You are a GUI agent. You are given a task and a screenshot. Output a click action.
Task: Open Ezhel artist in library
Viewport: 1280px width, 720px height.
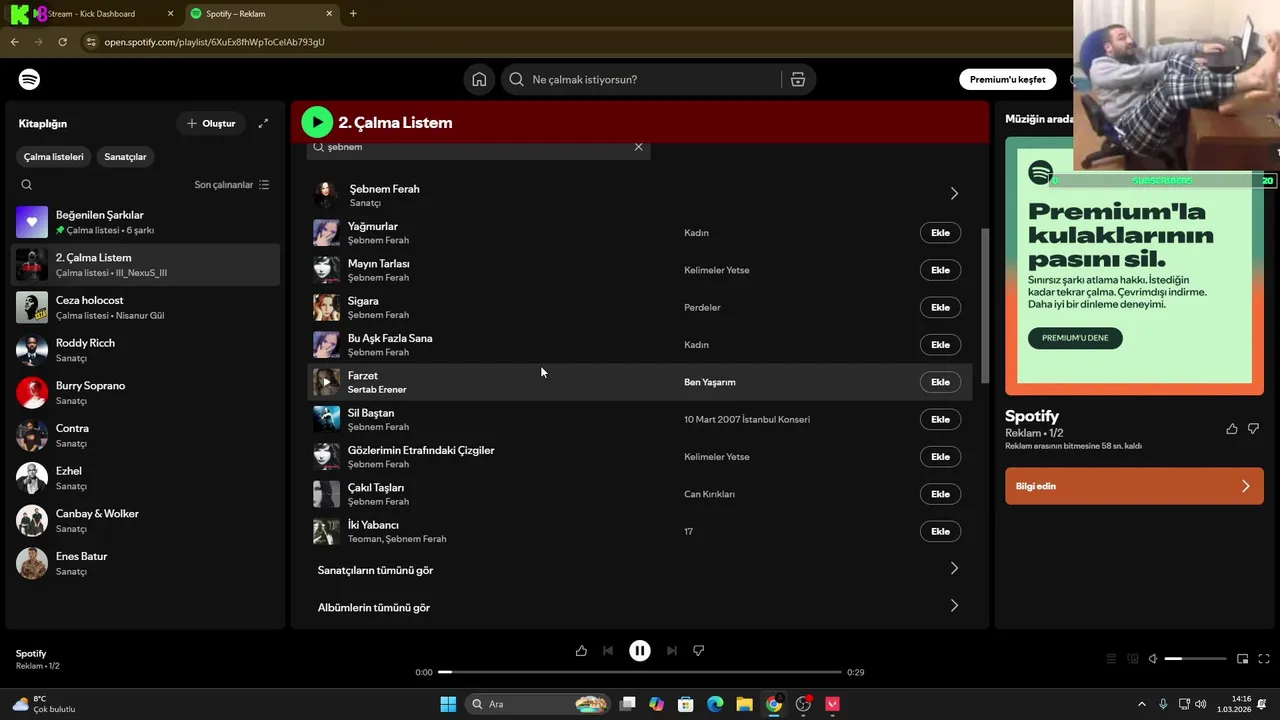click(x=146, y=478)
